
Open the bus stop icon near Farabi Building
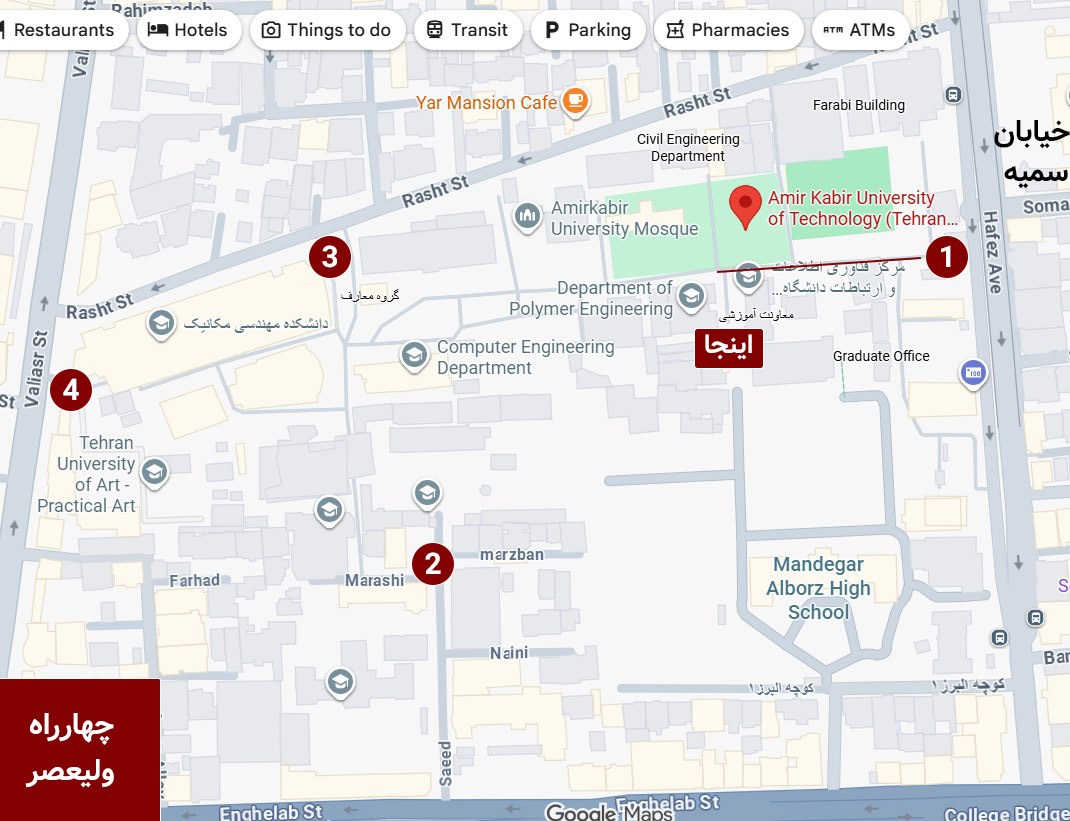point(953,95)
